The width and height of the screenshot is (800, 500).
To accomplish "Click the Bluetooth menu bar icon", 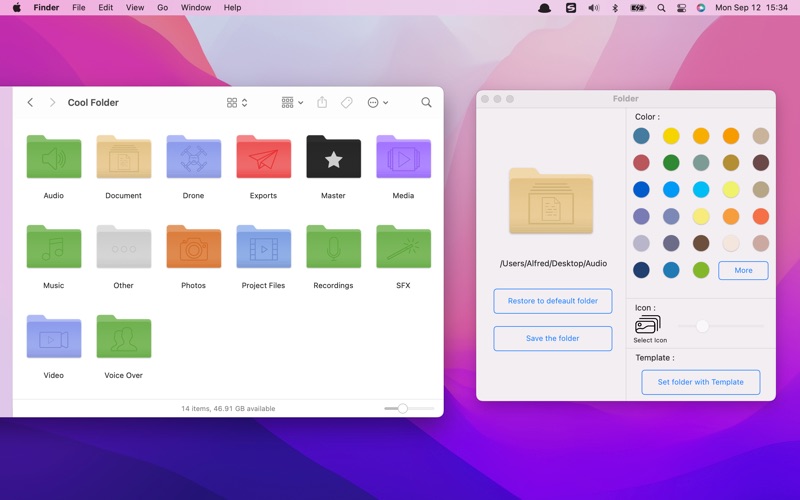I will [x=615, y=8].
